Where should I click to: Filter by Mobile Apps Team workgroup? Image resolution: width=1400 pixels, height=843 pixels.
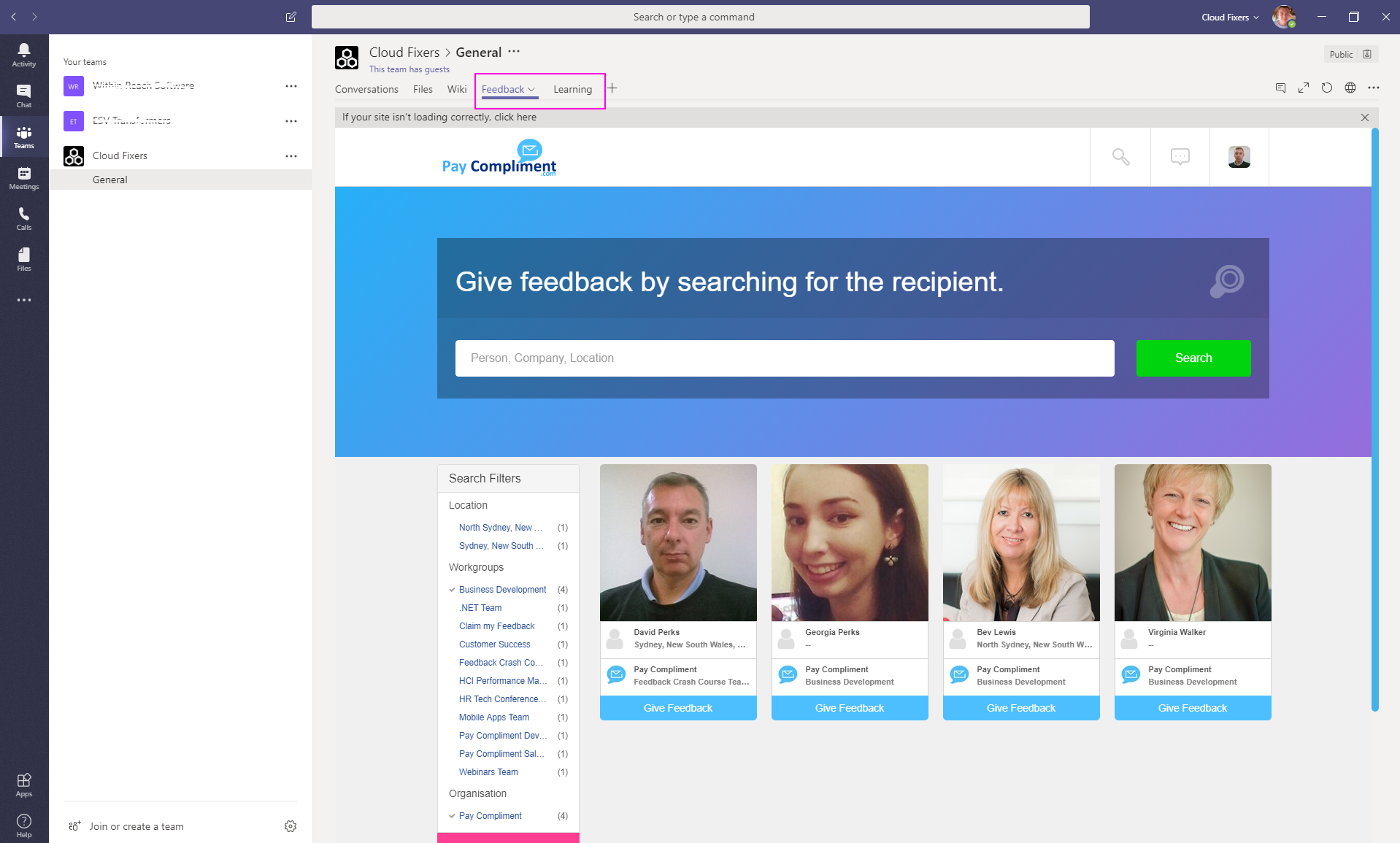[493, 717]
